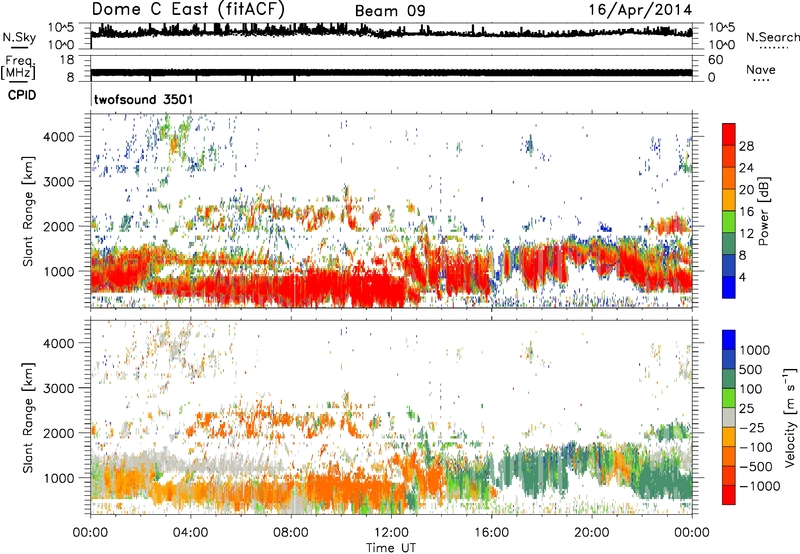Click "Slant Range [km]" label of the velocity panel

point(28,417)
